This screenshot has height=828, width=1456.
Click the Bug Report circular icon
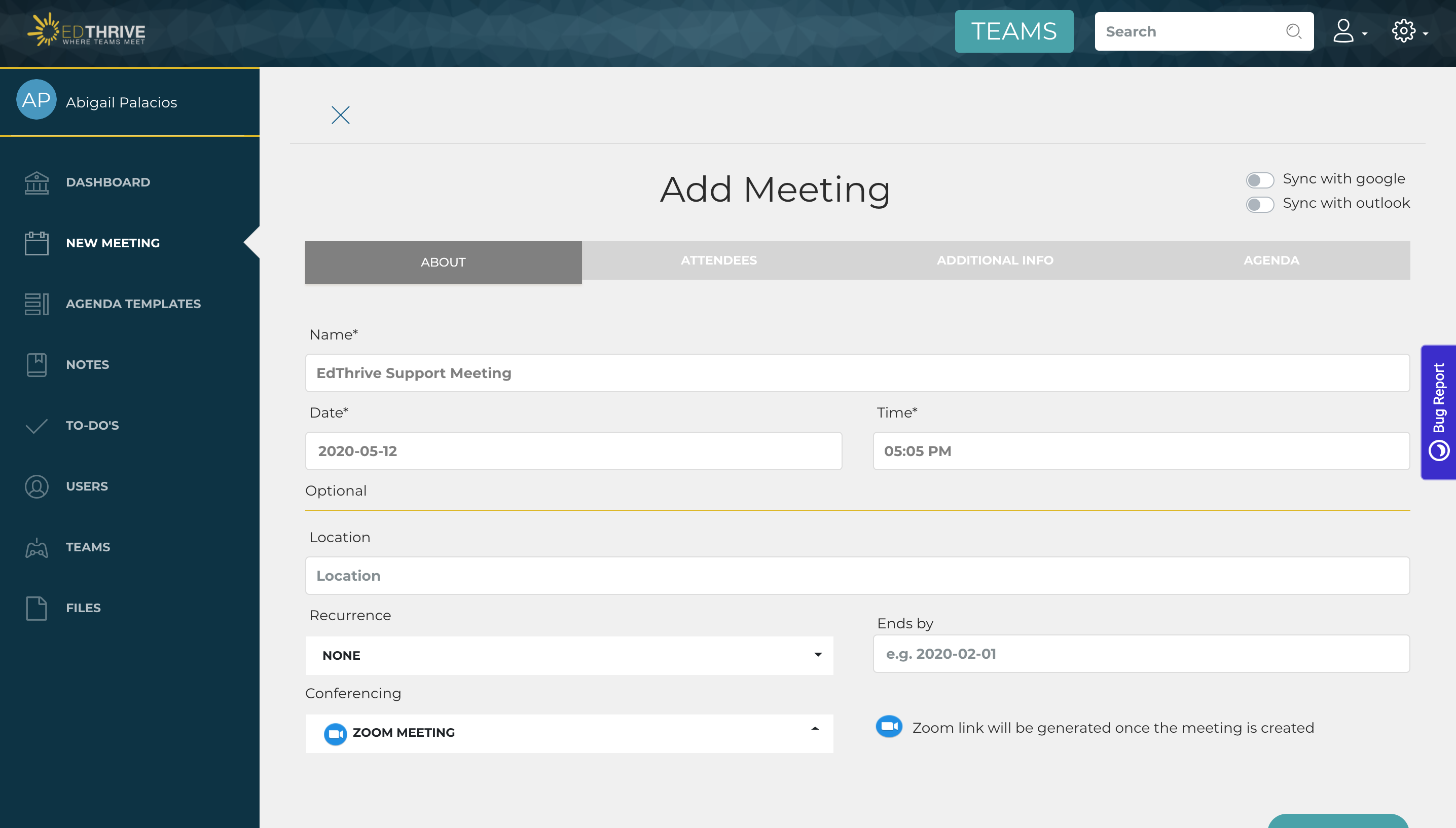[x=1439, y=451]
